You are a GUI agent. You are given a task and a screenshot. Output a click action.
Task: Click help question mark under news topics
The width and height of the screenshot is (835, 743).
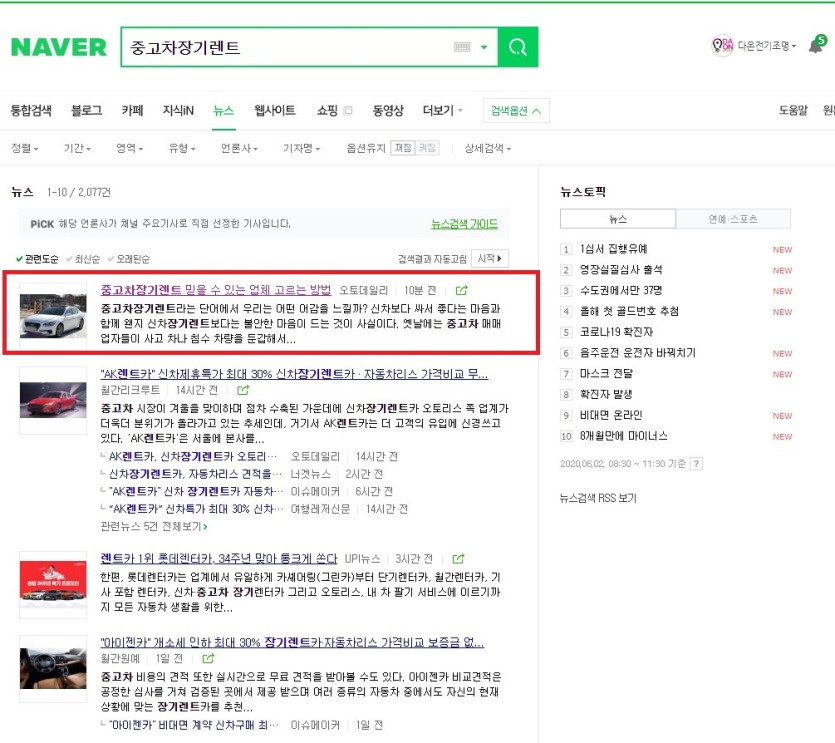point(696,464)
